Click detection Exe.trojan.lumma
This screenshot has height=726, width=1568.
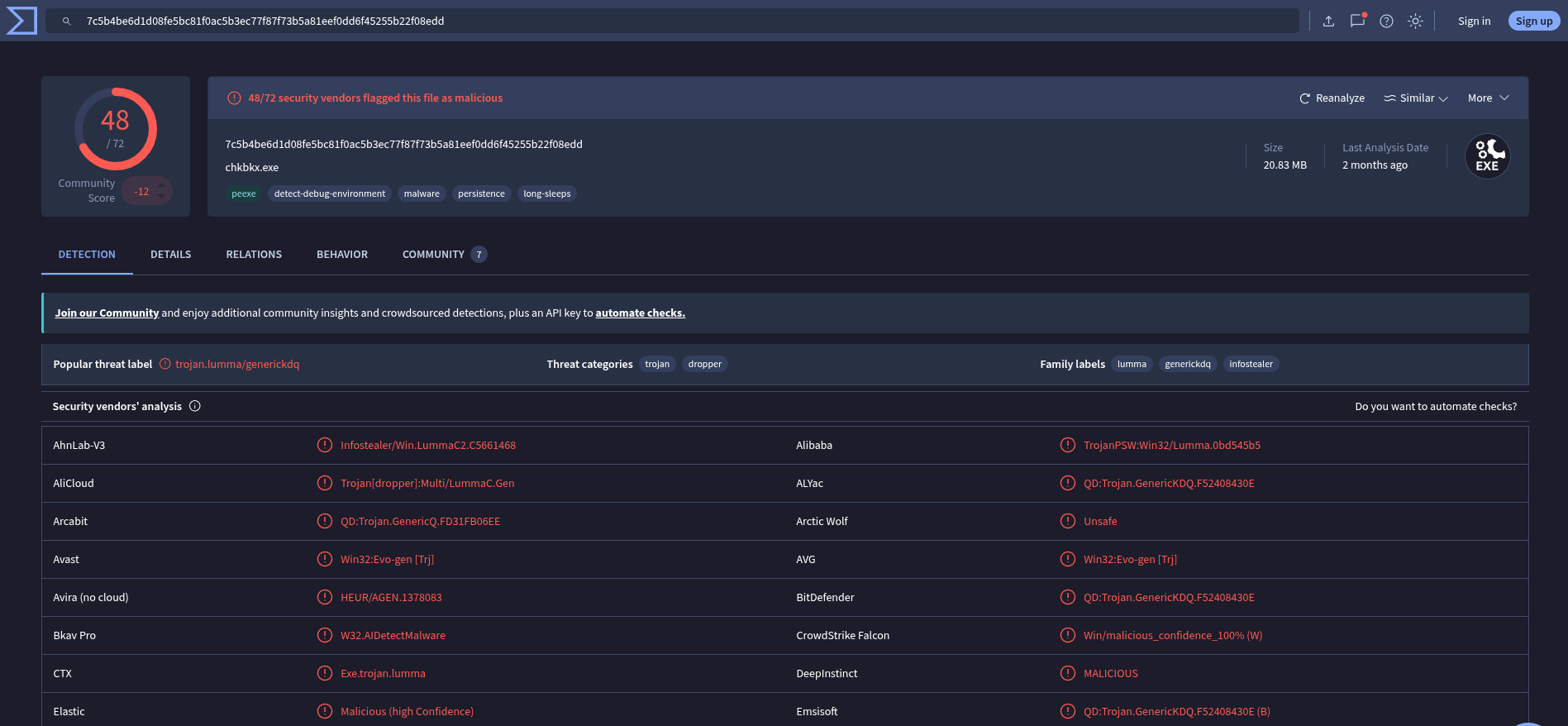383,674
